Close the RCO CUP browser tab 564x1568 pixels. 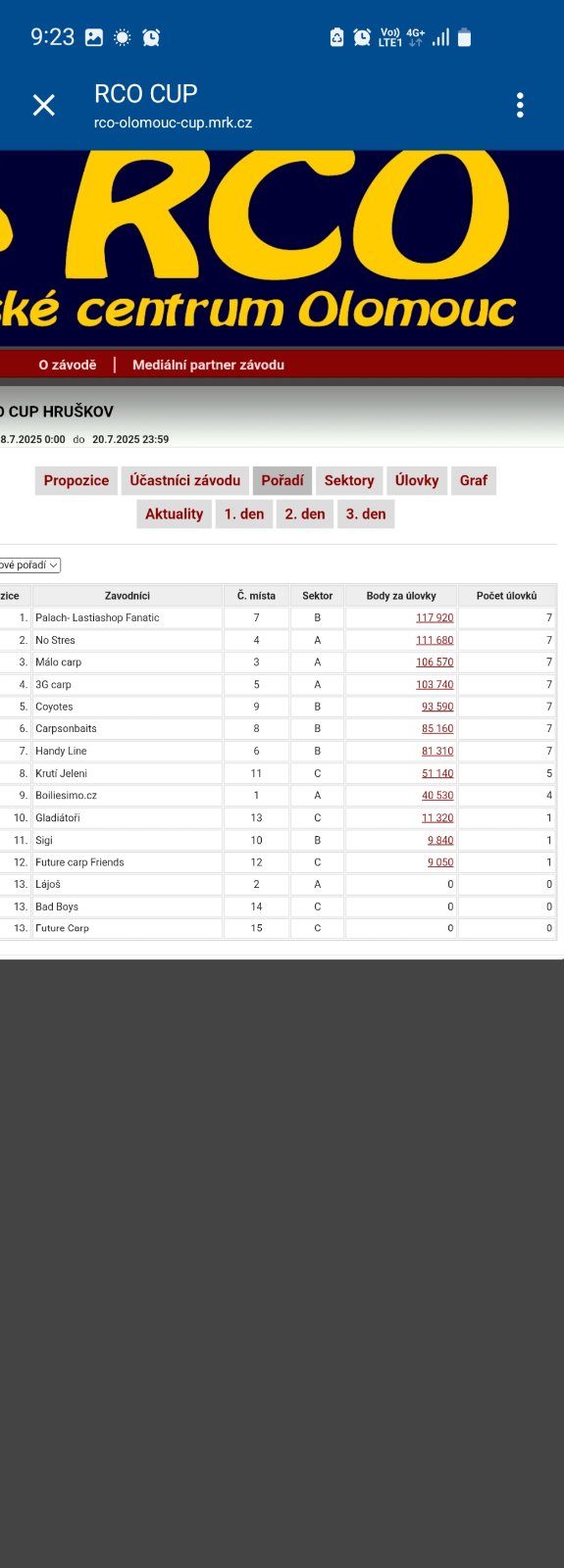pos(43,105)
